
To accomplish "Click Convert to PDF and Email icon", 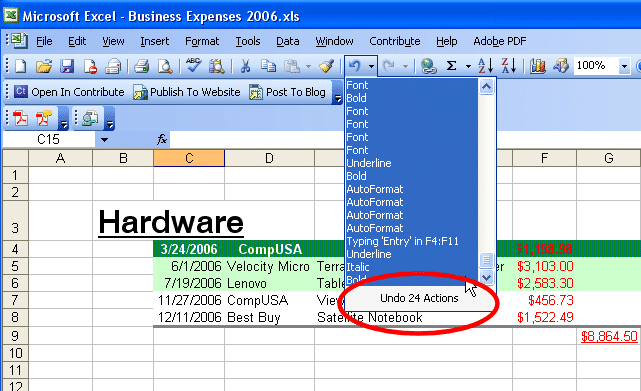I will click(x=44, y=119).
